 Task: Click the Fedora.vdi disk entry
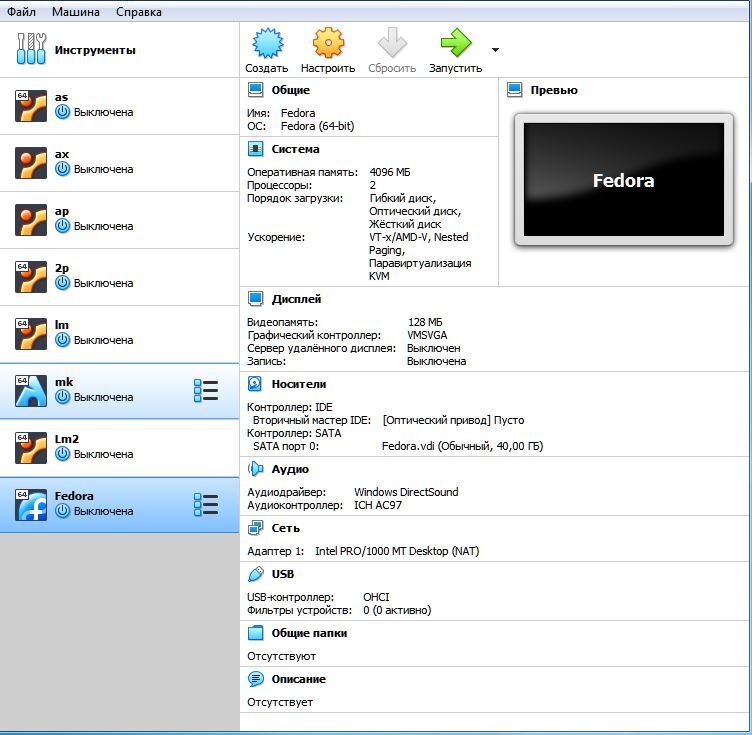tap(462, 446)
